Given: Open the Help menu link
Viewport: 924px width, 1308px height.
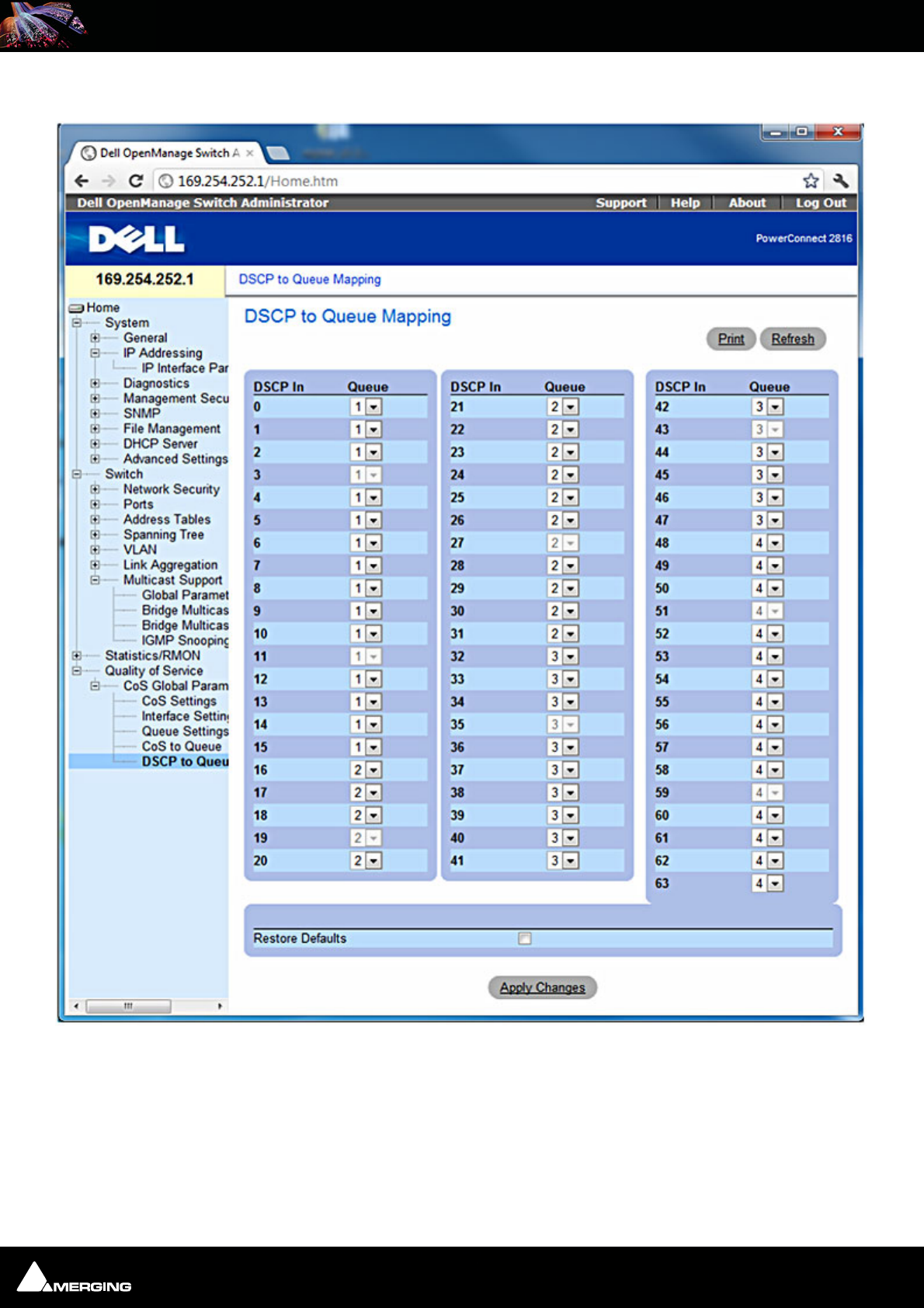Looking at the screenshot, I should pyautogui.click(x=686, y=203).
